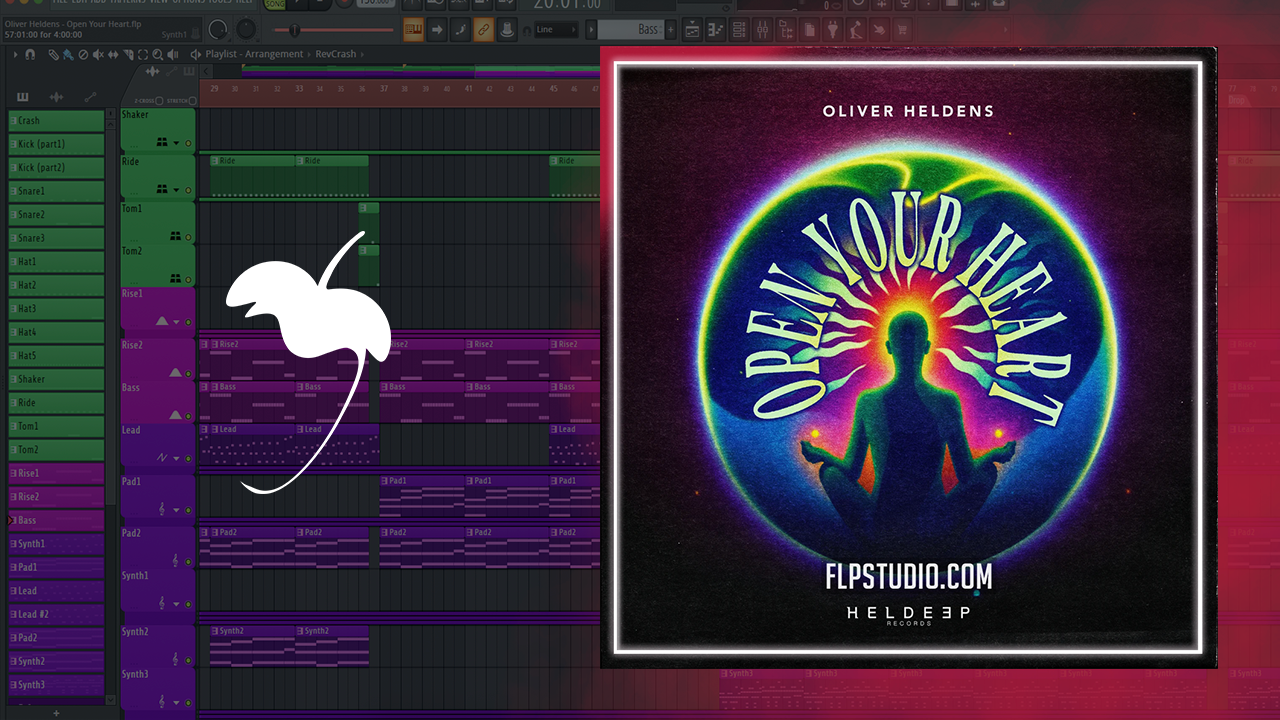Expand the Shaker track dropdown arrow

point(177,143)
